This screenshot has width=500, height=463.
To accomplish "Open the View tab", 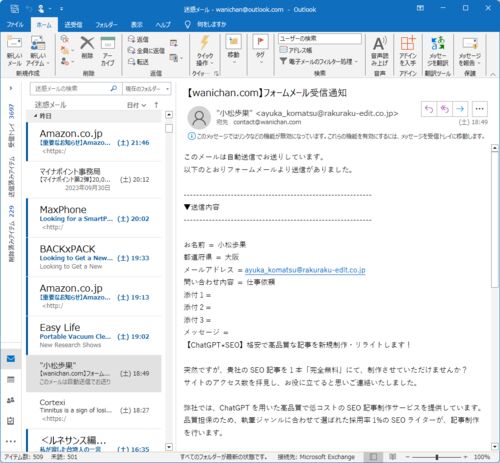I will (137, 24).
